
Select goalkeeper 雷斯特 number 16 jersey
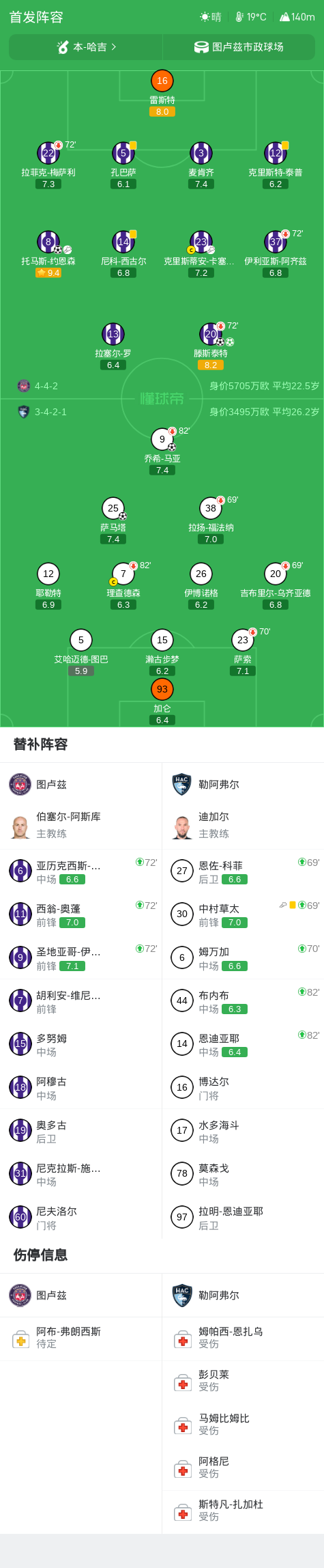[x=162, y=81]
